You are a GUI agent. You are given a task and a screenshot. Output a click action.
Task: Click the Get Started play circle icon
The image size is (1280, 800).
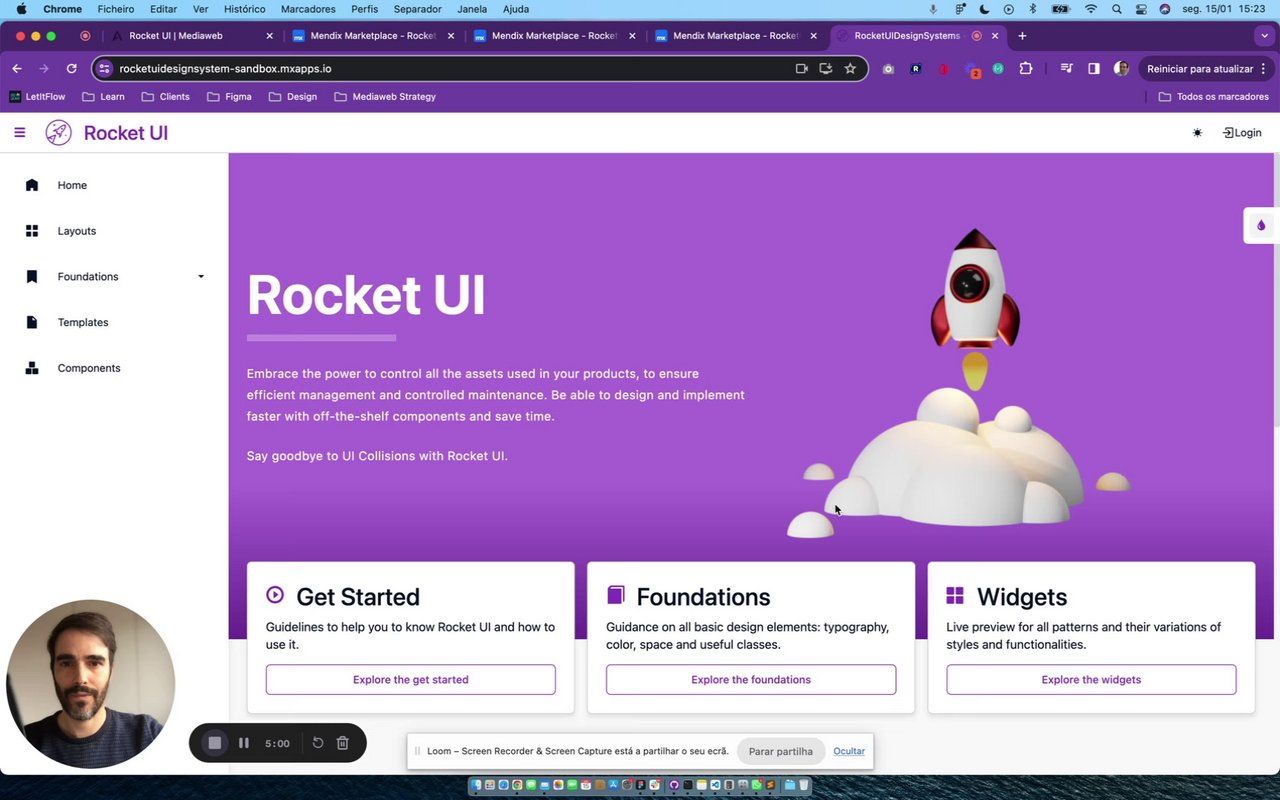tap(275, 595)
